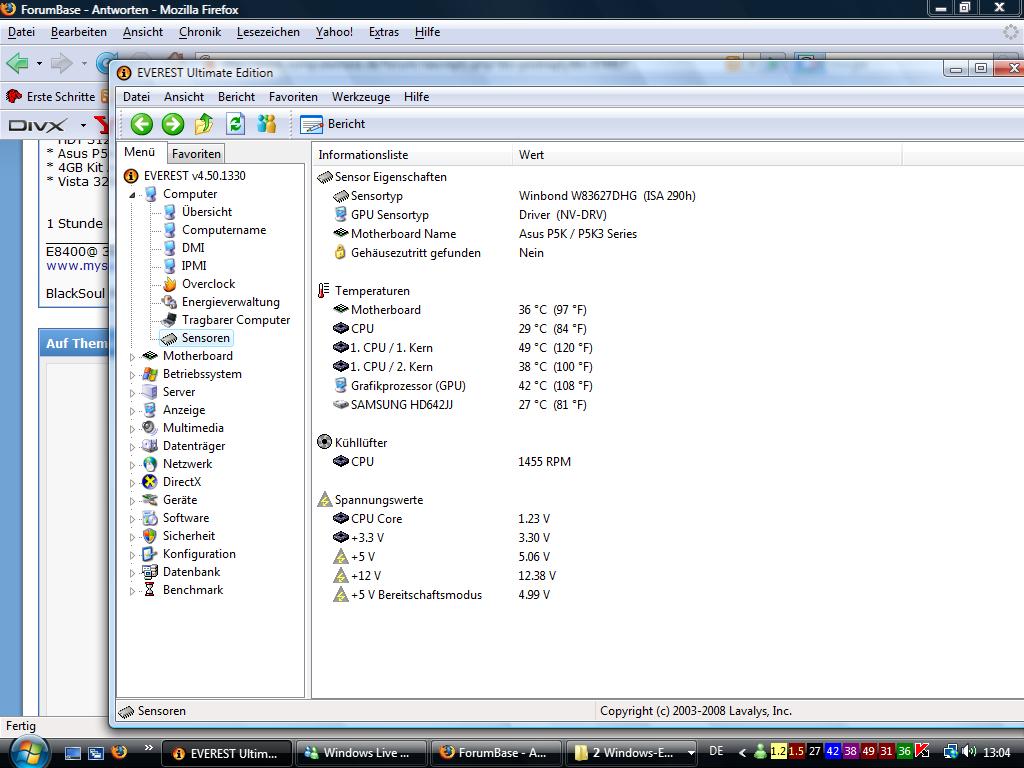
Task: Click the Betriebssystem Windows flag icon
Action: coord(150,374)
